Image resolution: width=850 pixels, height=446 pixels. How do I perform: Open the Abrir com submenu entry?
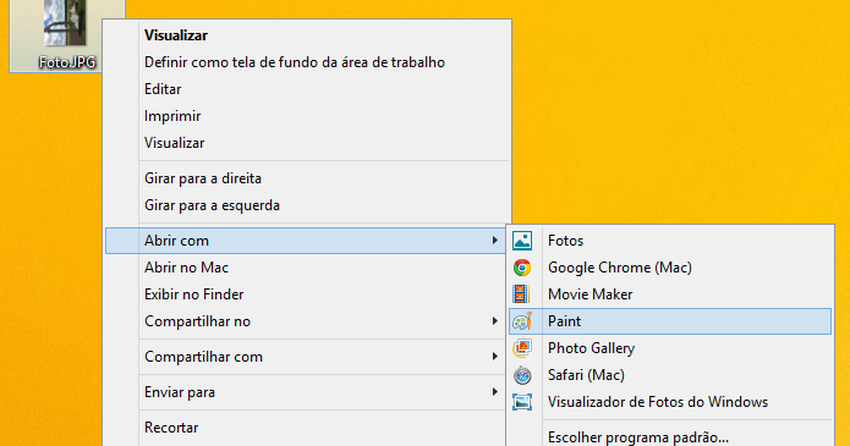pos(305,241)
